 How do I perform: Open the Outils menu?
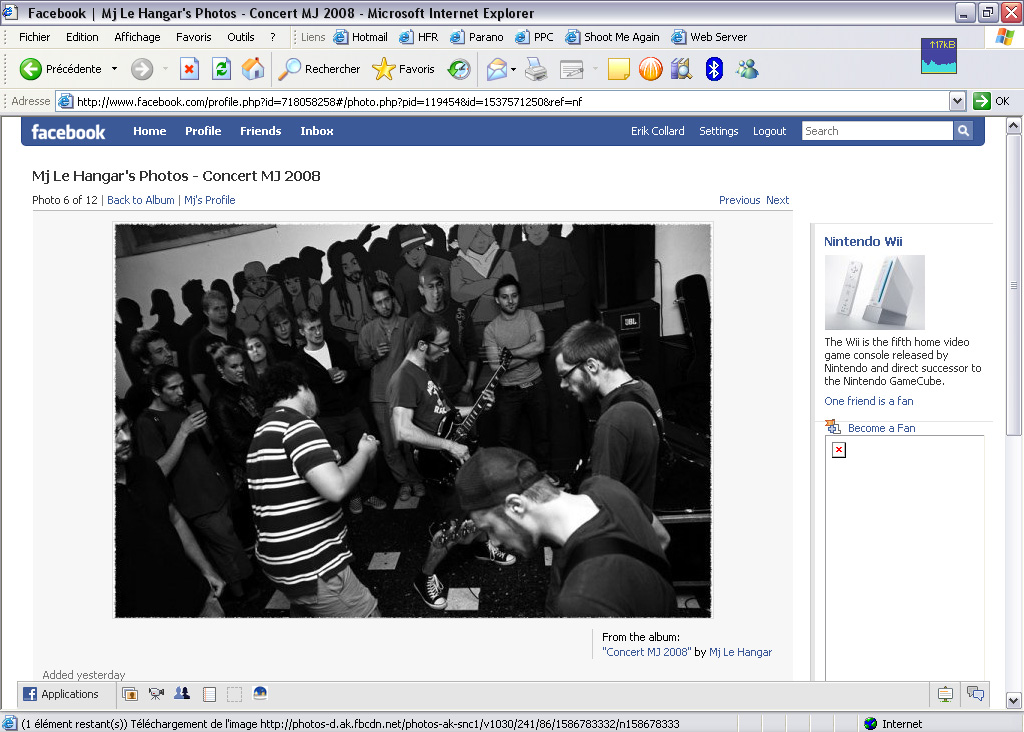click(241, 37)
